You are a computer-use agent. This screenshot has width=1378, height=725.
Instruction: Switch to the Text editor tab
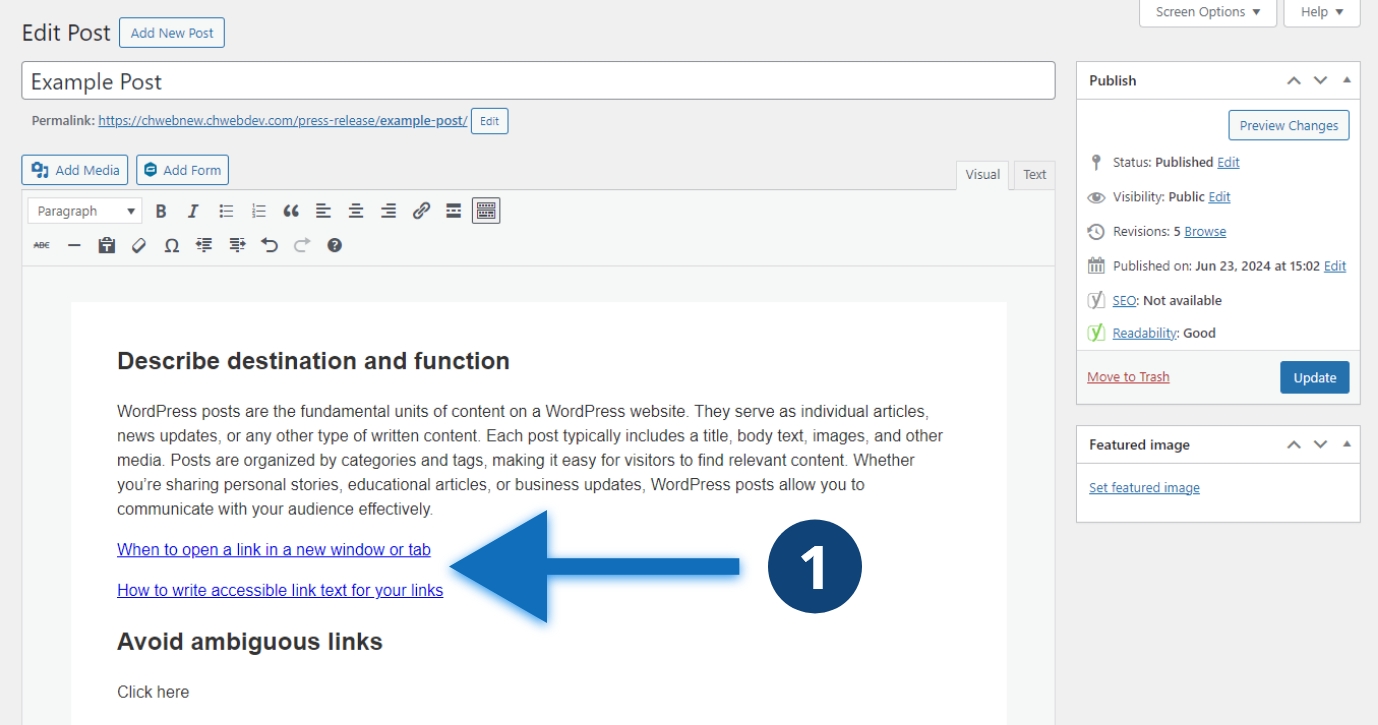point(1034,174)
